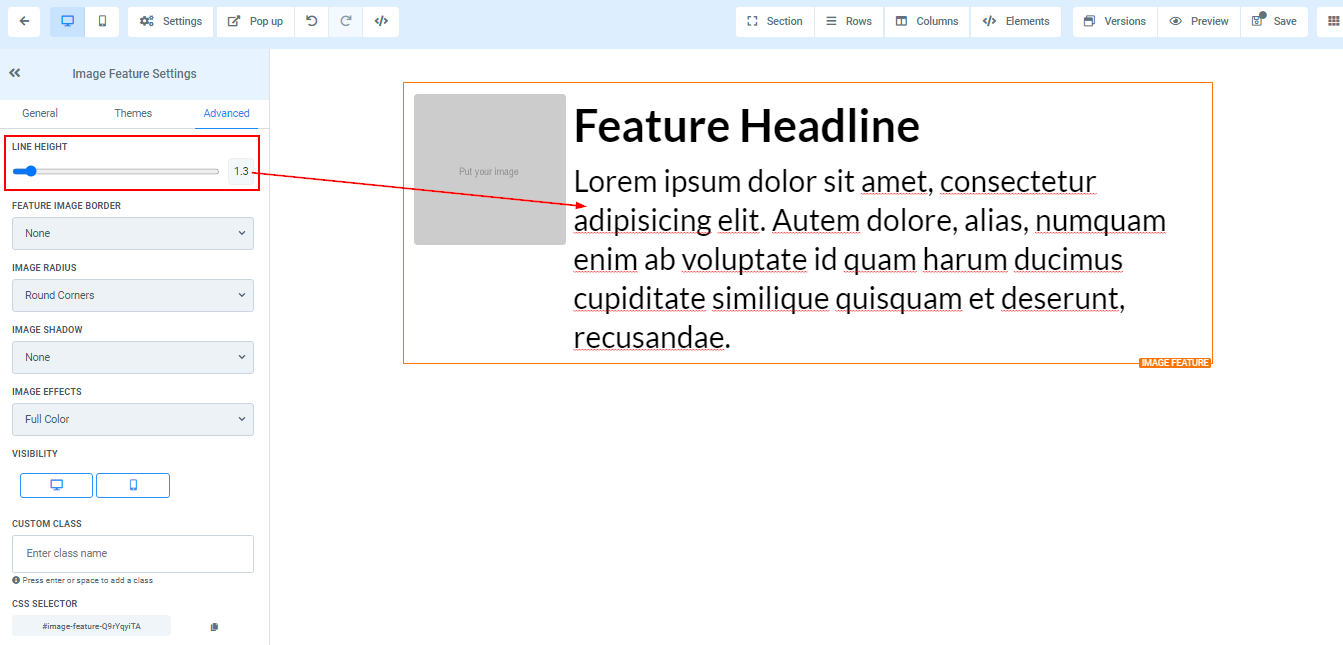Click the redo icon
Screen dimensions: 1343x645
tap(346, 21)
